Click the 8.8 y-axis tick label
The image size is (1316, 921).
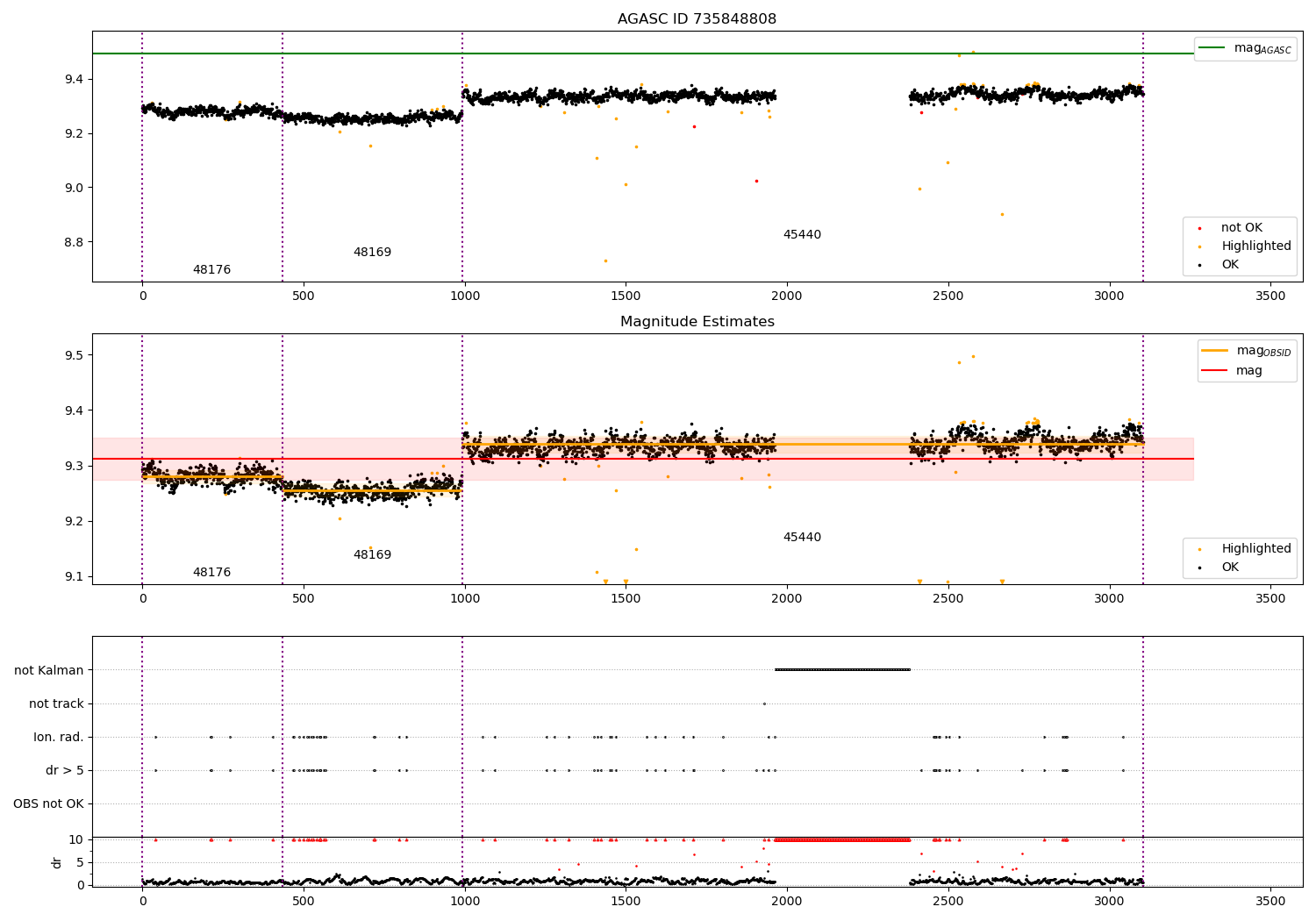pyautogui.click(x=73, y=242)
